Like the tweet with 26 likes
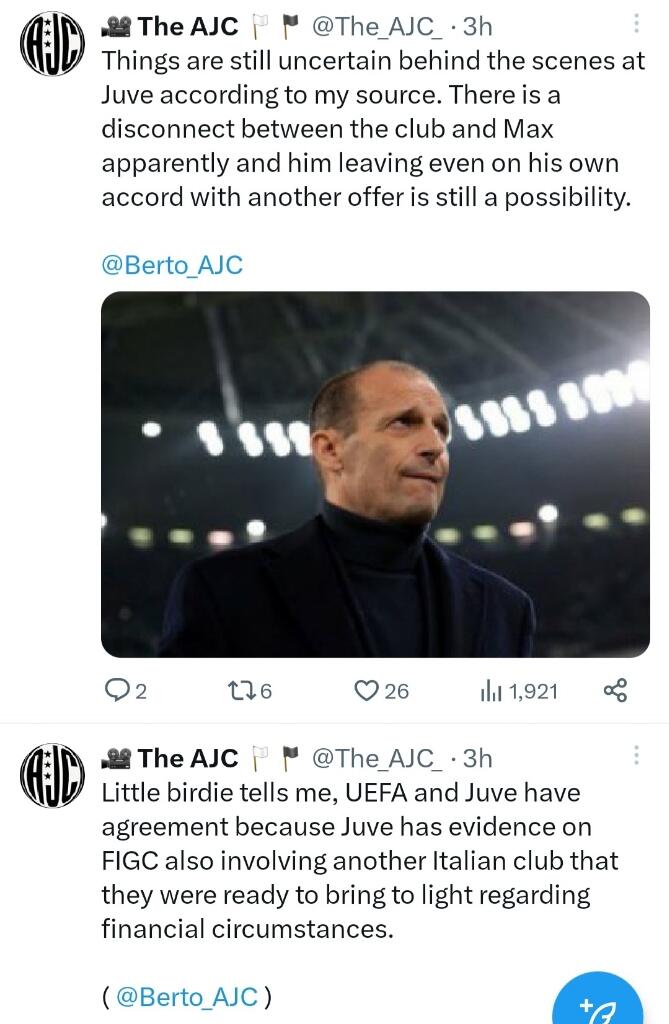Screen dimensions: 669x1024 [369, 690]
